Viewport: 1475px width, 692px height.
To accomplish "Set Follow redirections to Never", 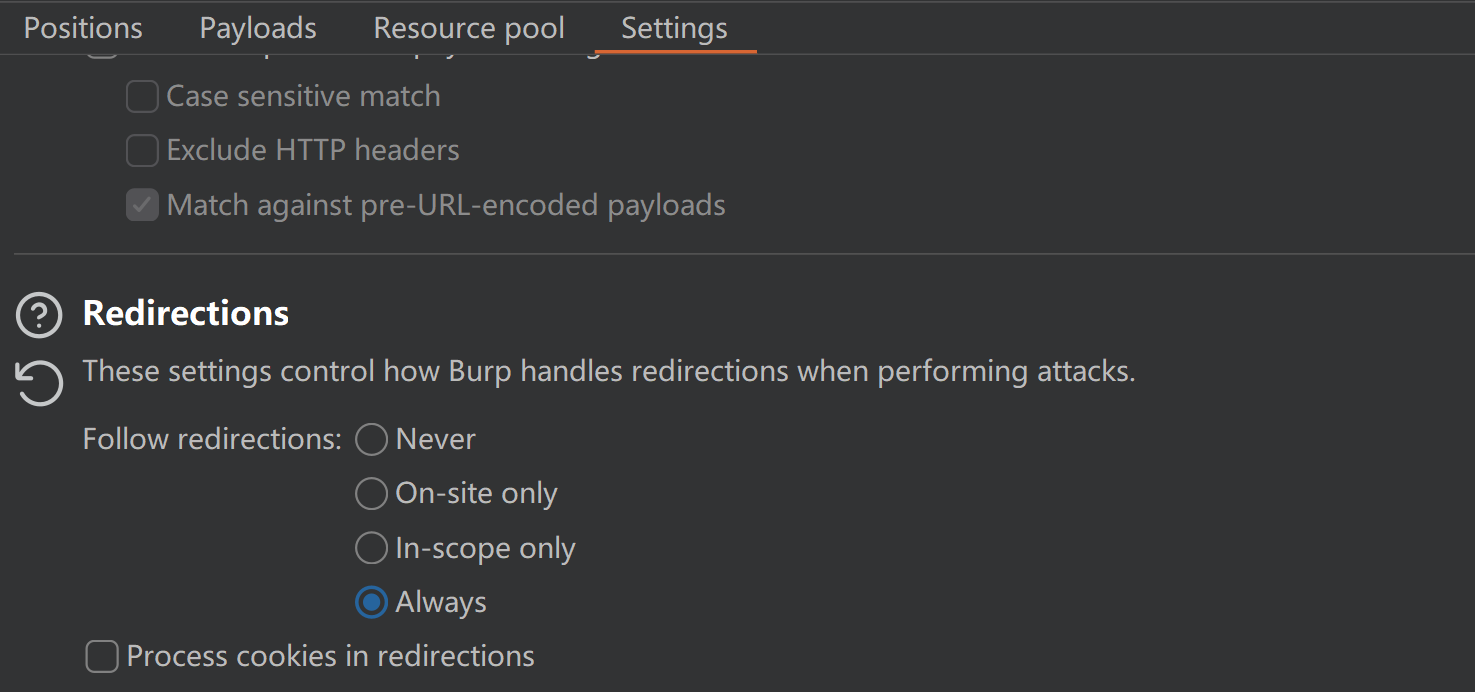I will (371, 439).
